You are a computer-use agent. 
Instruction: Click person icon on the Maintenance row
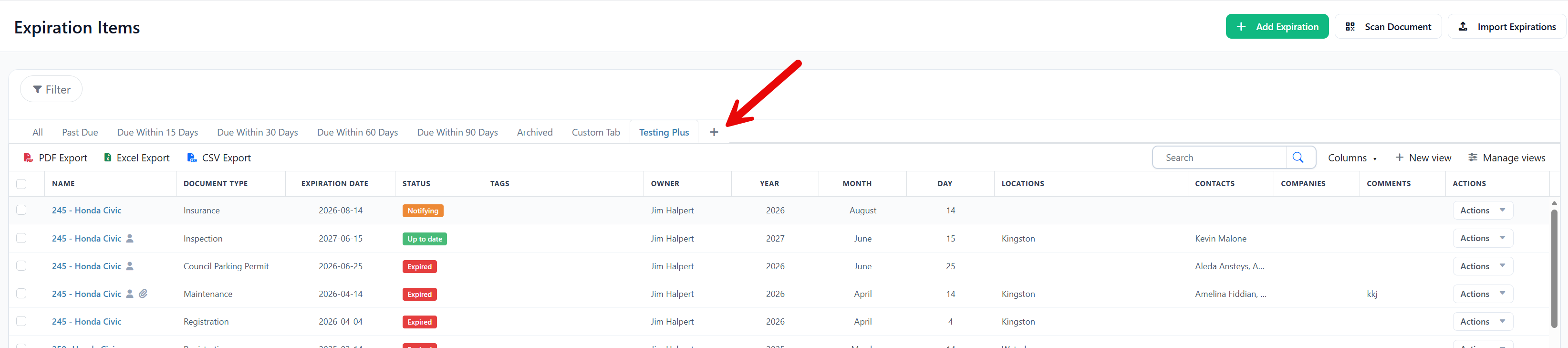(x=130, y=294)
